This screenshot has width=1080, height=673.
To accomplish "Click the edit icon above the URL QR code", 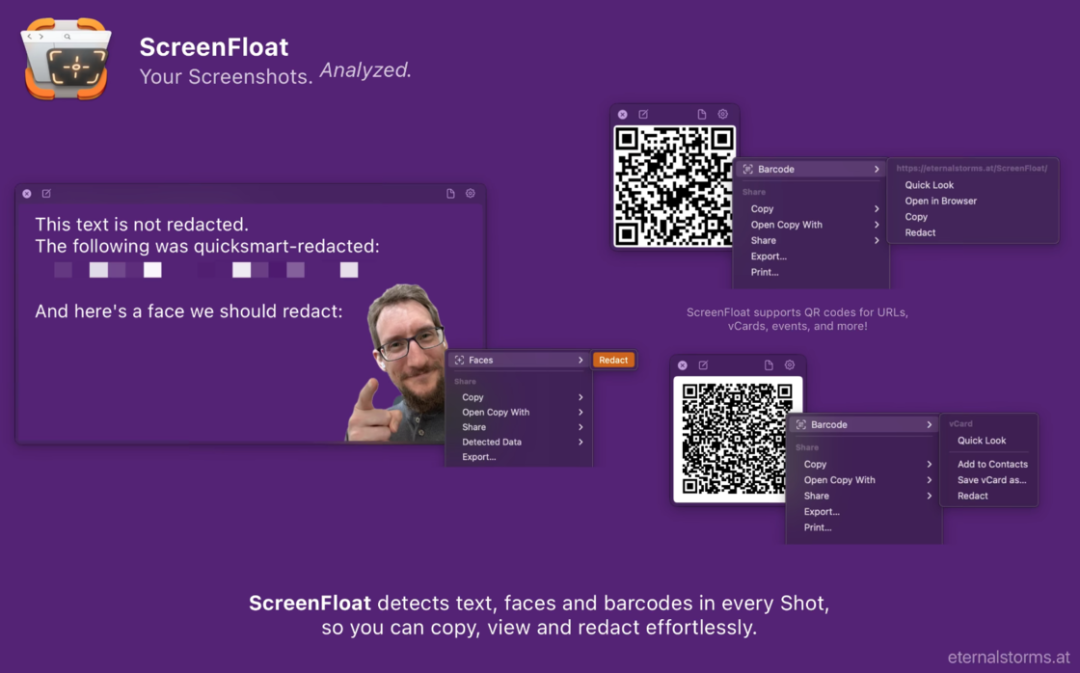I will click(643, 114).
